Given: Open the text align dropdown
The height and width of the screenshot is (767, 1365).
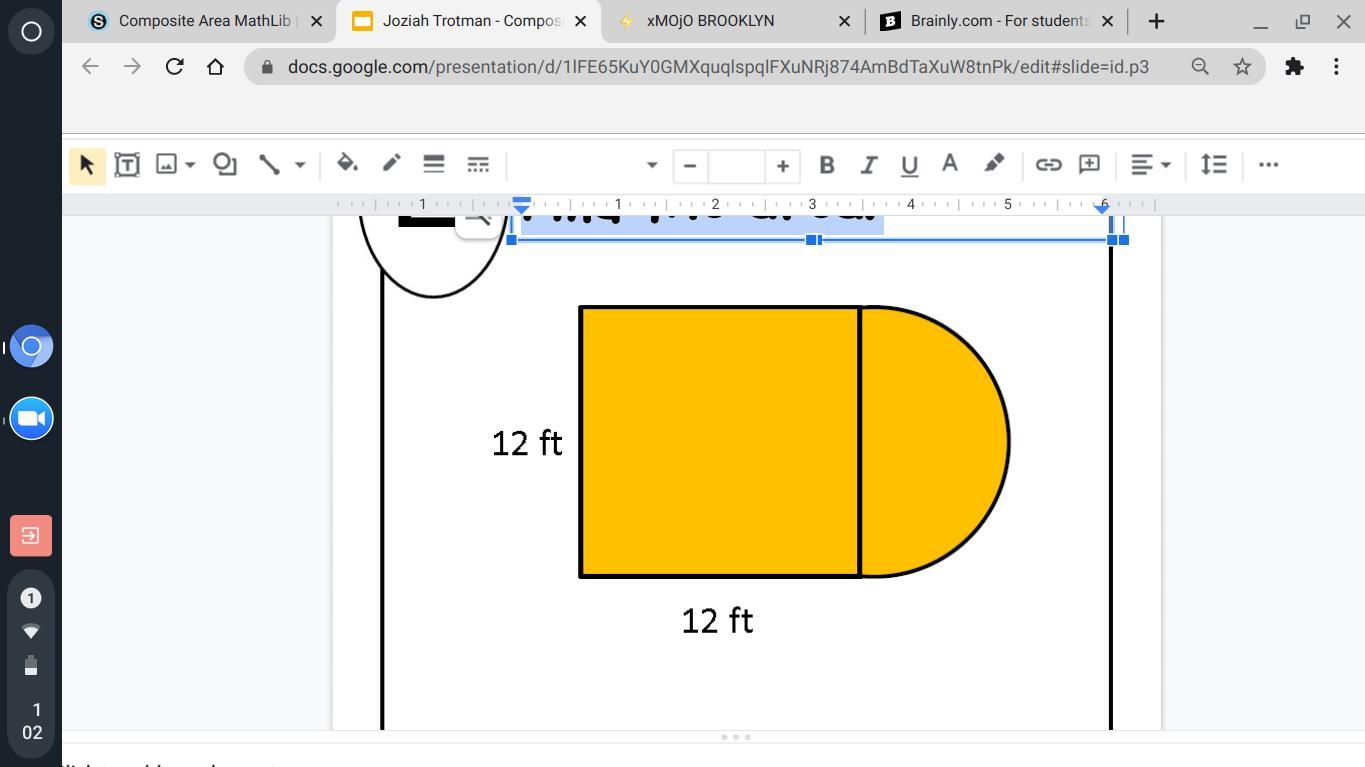Looking at the screenshot, I should pyautogui.click(x=1150, y=165).
